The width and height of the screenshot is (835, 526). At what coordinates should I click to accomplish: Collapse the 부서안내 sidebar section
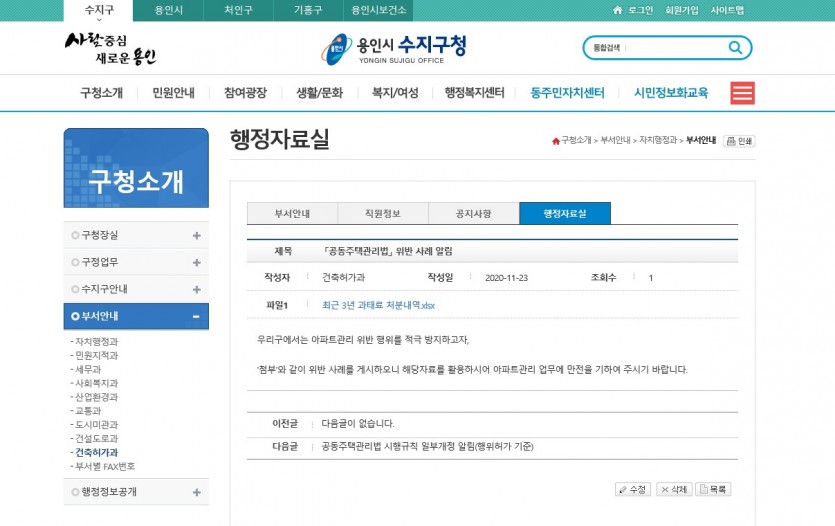pos(196,316)
